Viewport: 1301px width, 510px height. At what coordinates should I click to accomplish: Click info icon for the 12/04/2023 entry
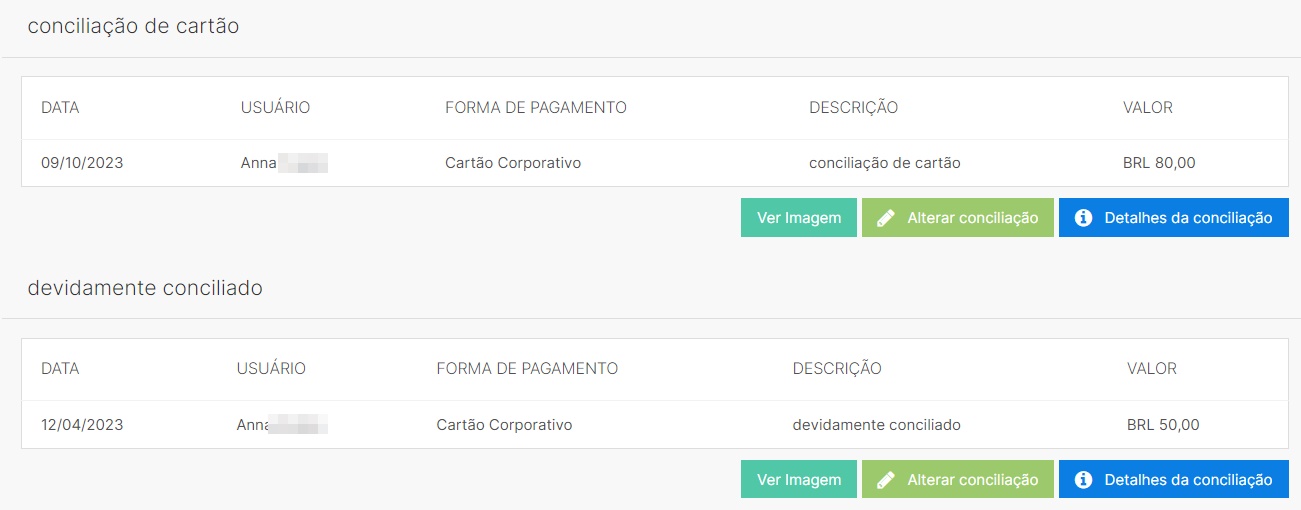1082,480
